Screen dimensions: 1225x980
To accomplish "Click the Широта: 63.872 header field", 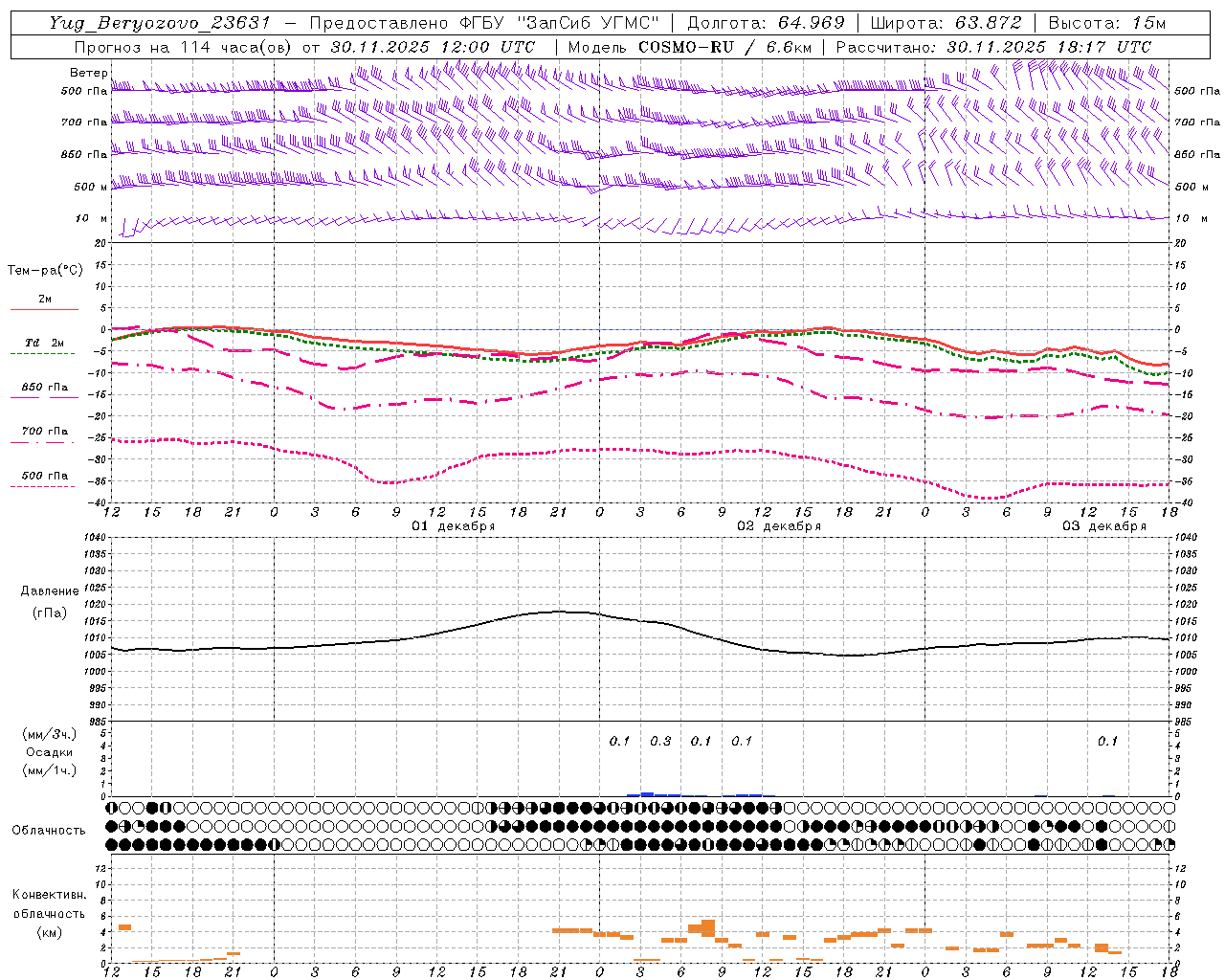I will point(947,23).
